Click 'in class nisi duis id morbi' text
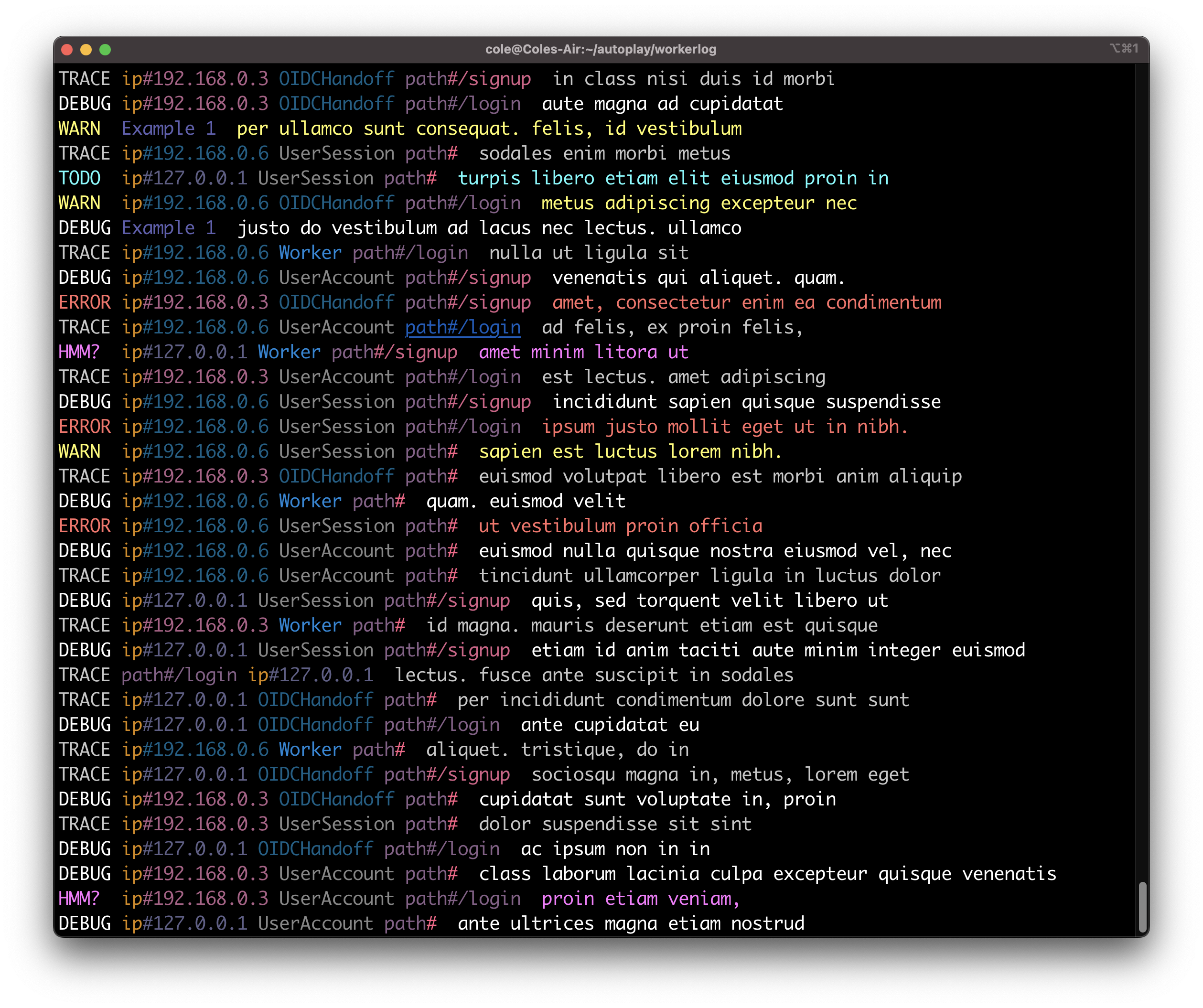 (x=693, y=79)
